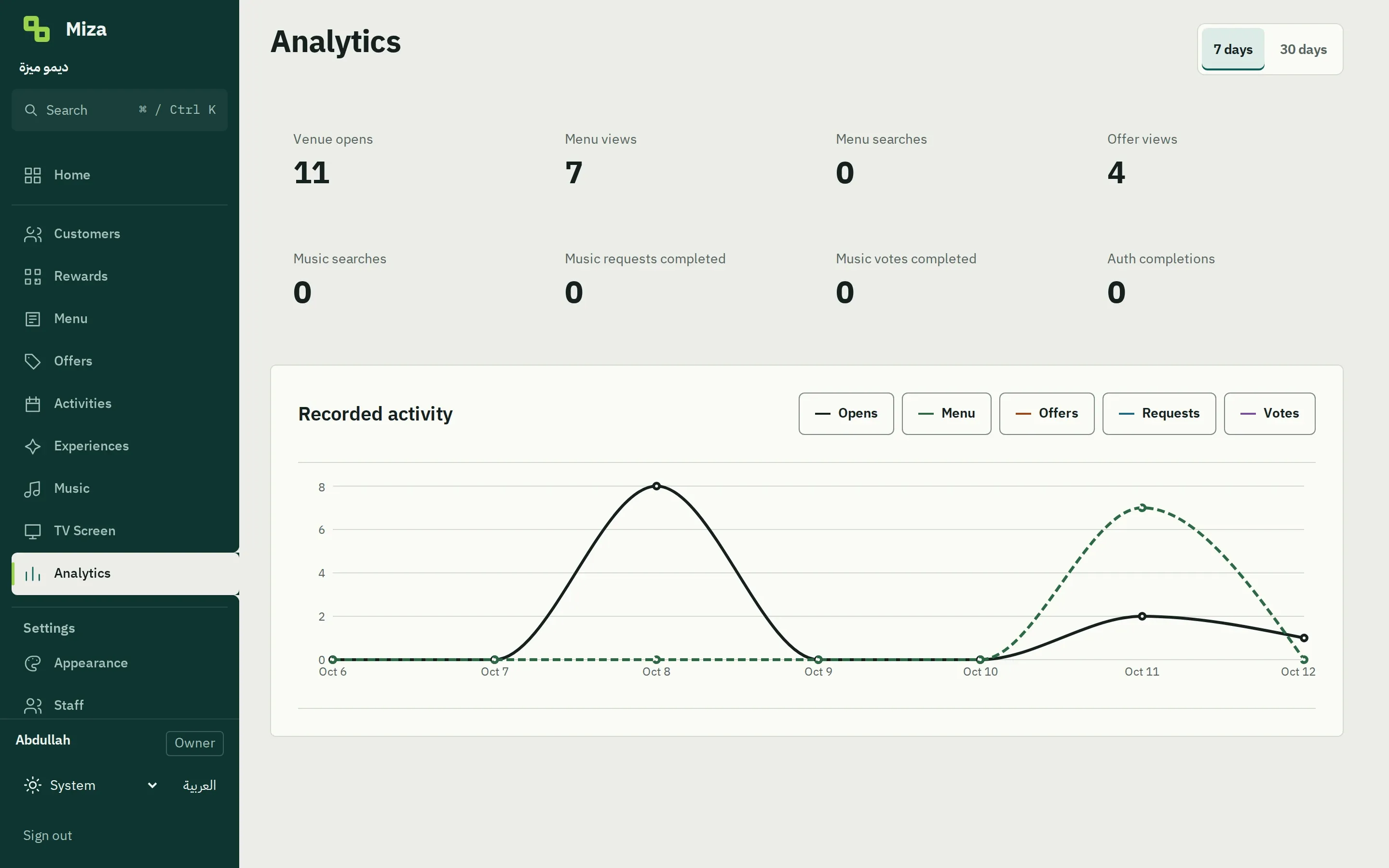Select the Analytics sidebar item
The height and width of the screenshot is (868, 1389).
[125, 574]
